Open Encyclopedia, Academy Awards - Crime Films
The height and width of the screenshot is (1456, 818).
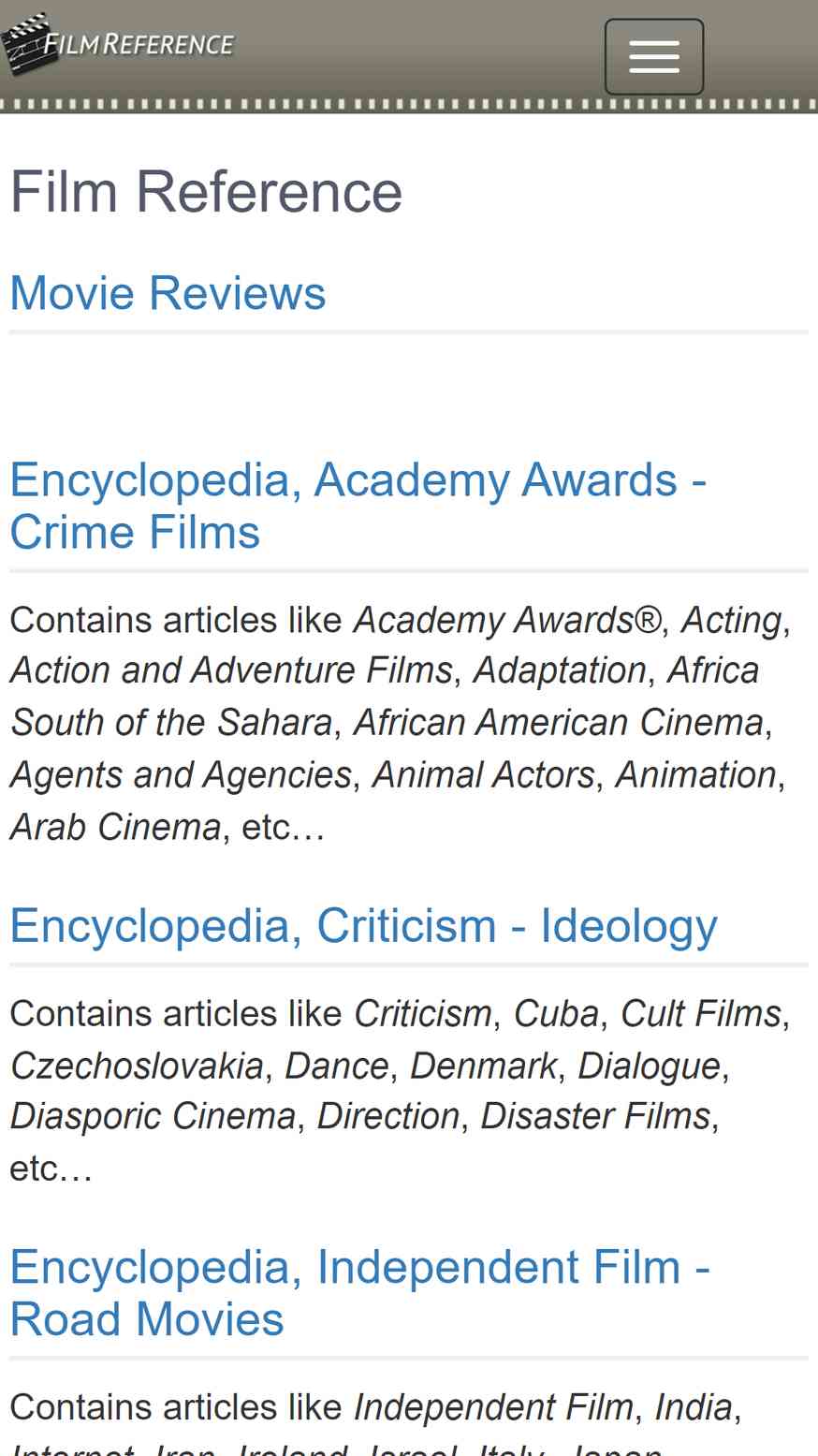(x=358, y=506)
